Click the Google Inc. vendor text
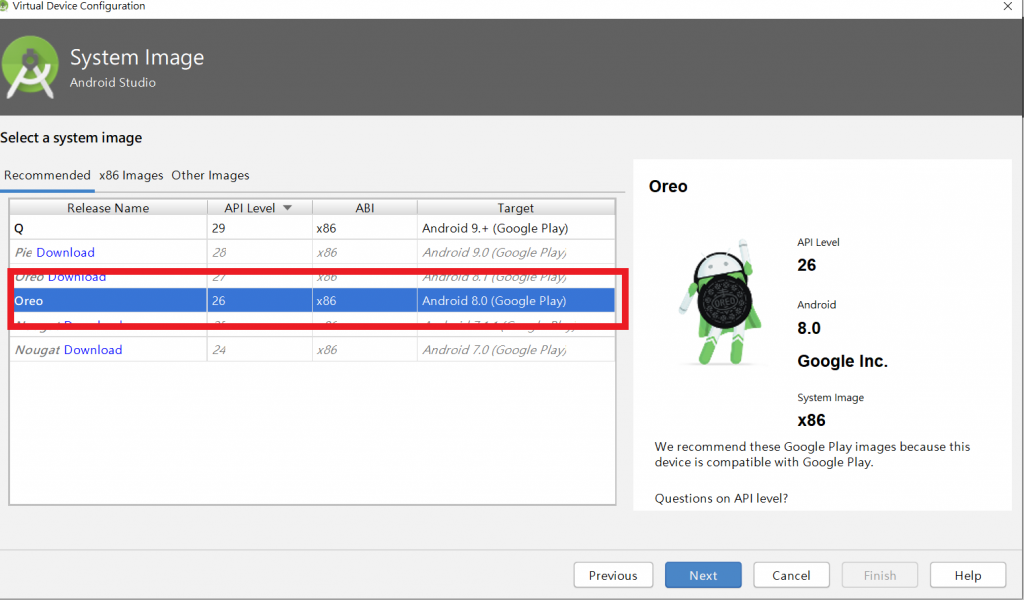This screenshot has width=1024, height=600. 842,361
